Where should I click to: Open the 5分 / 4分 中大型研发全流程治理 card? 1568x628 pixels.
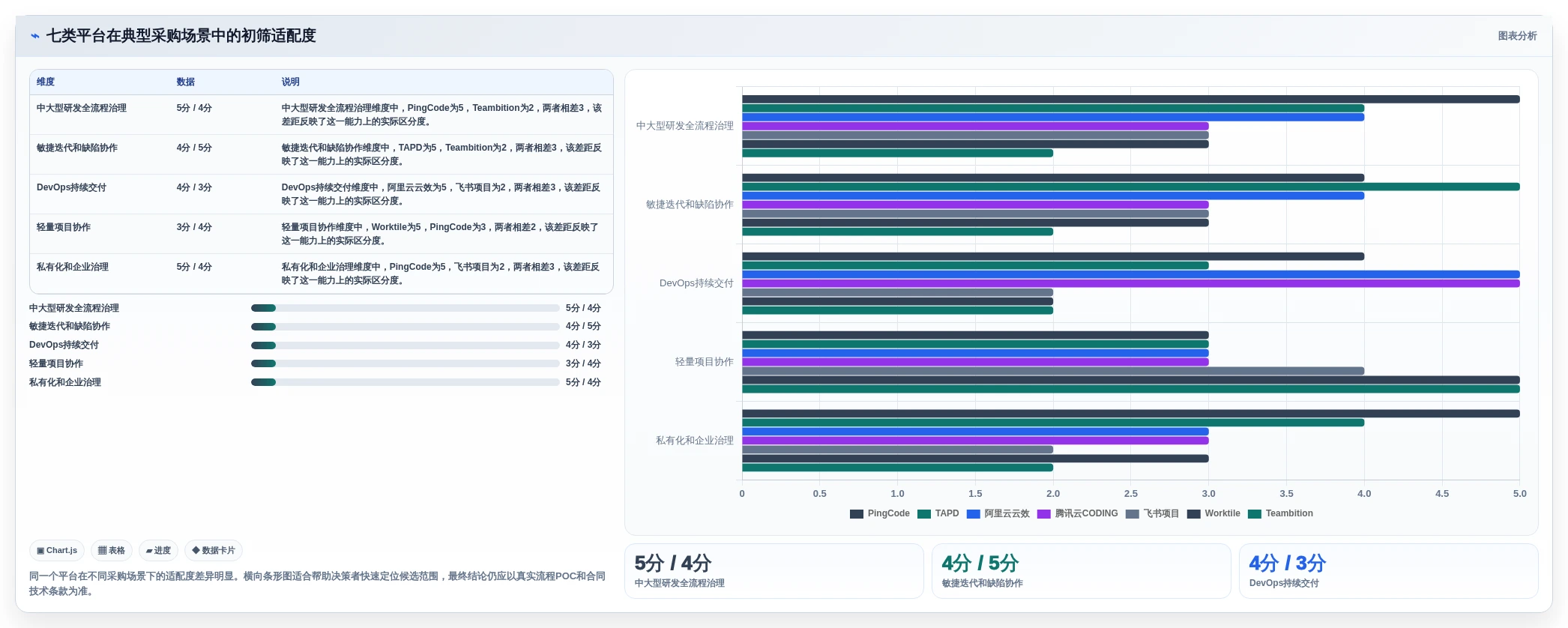[x=774, y=571]
